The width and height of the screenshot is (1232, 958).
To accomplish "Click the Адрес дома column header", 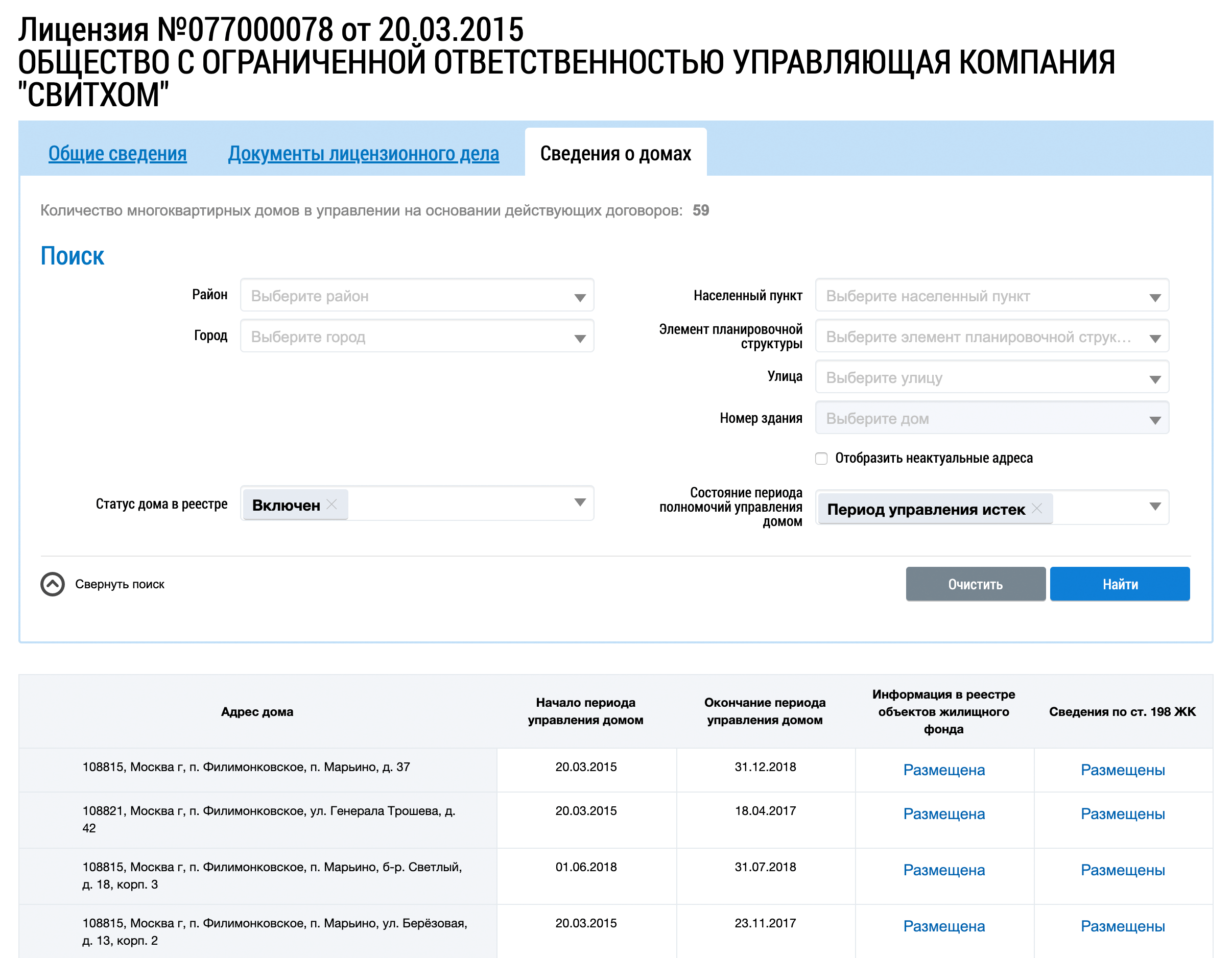I will coord(257,711).
